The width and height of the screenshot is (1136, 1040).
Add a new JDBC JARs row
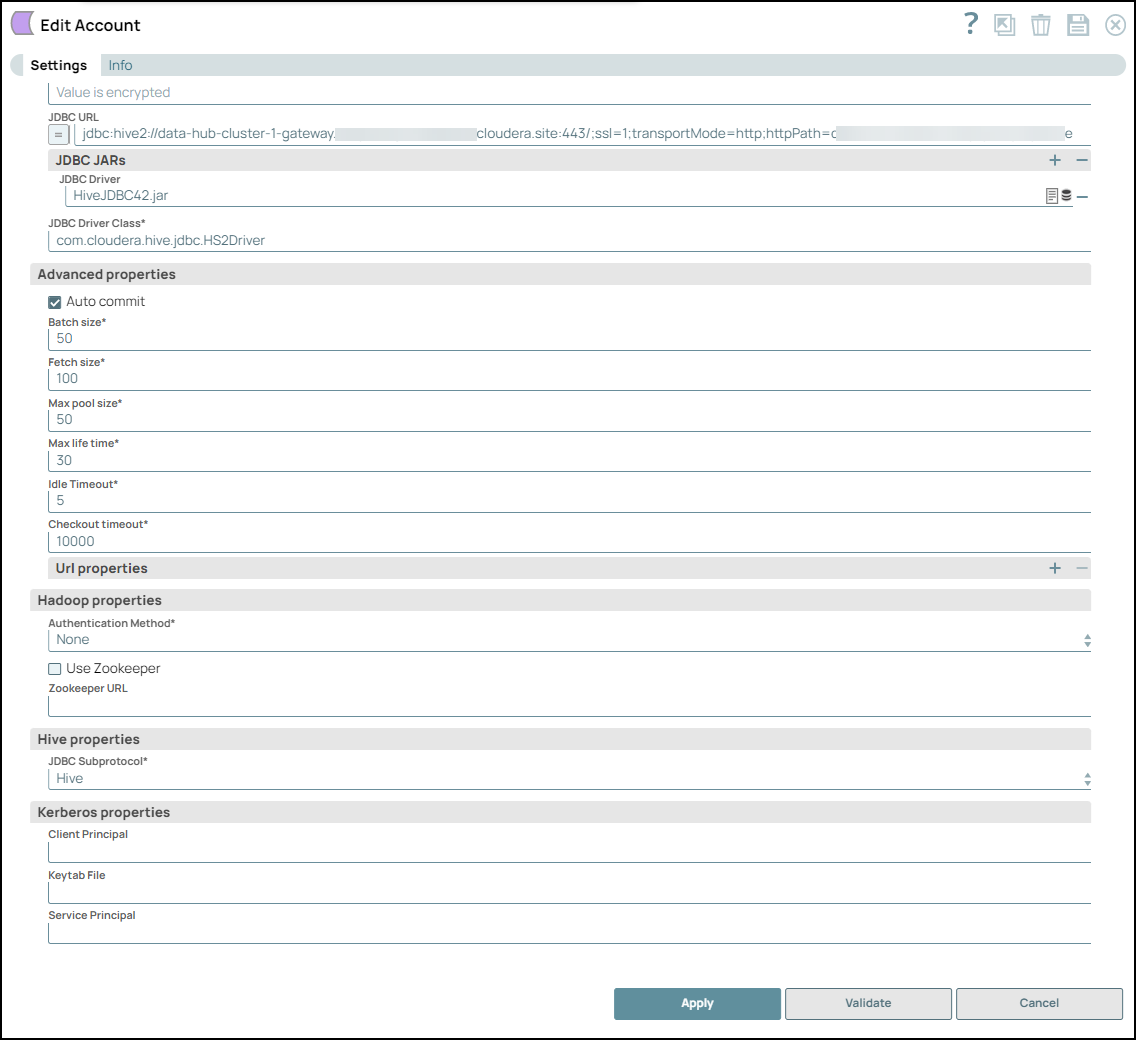(x=1055, y=160)
